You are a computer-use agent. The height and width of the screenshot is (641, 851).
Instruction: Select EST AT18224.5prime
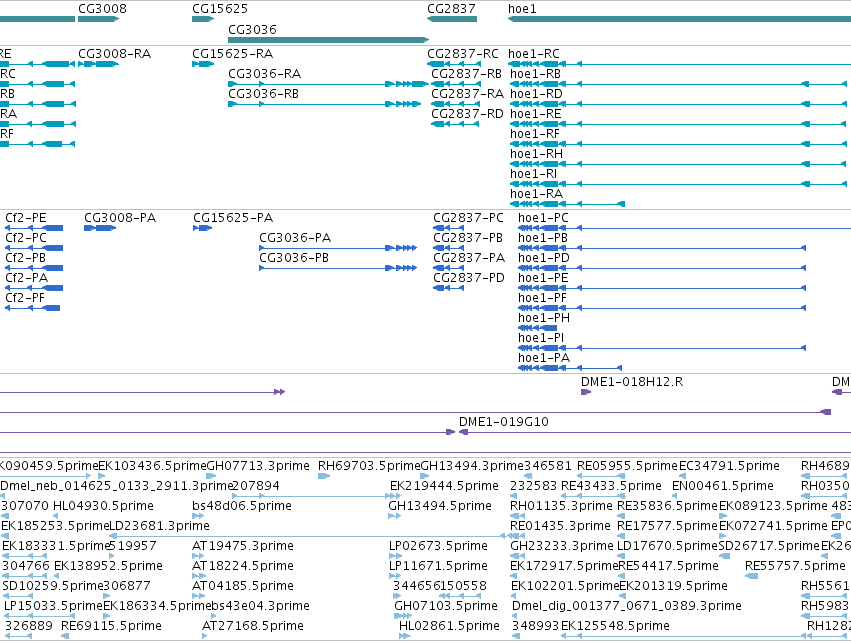(x=243, y=567)
